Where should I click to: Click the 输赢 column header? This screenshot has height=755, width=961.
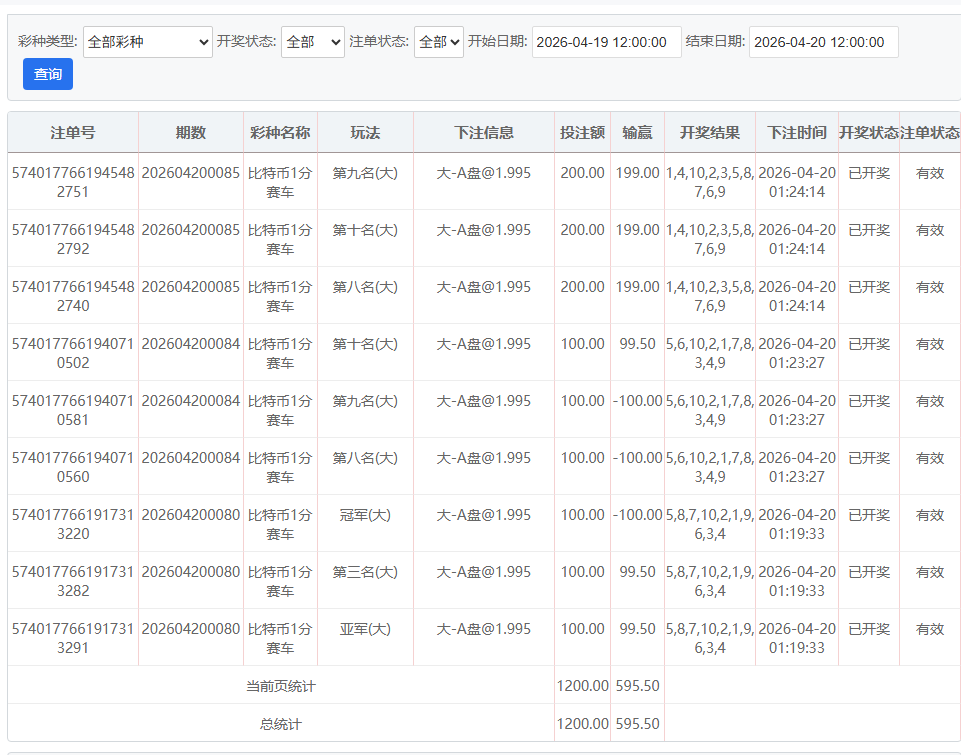637,133
